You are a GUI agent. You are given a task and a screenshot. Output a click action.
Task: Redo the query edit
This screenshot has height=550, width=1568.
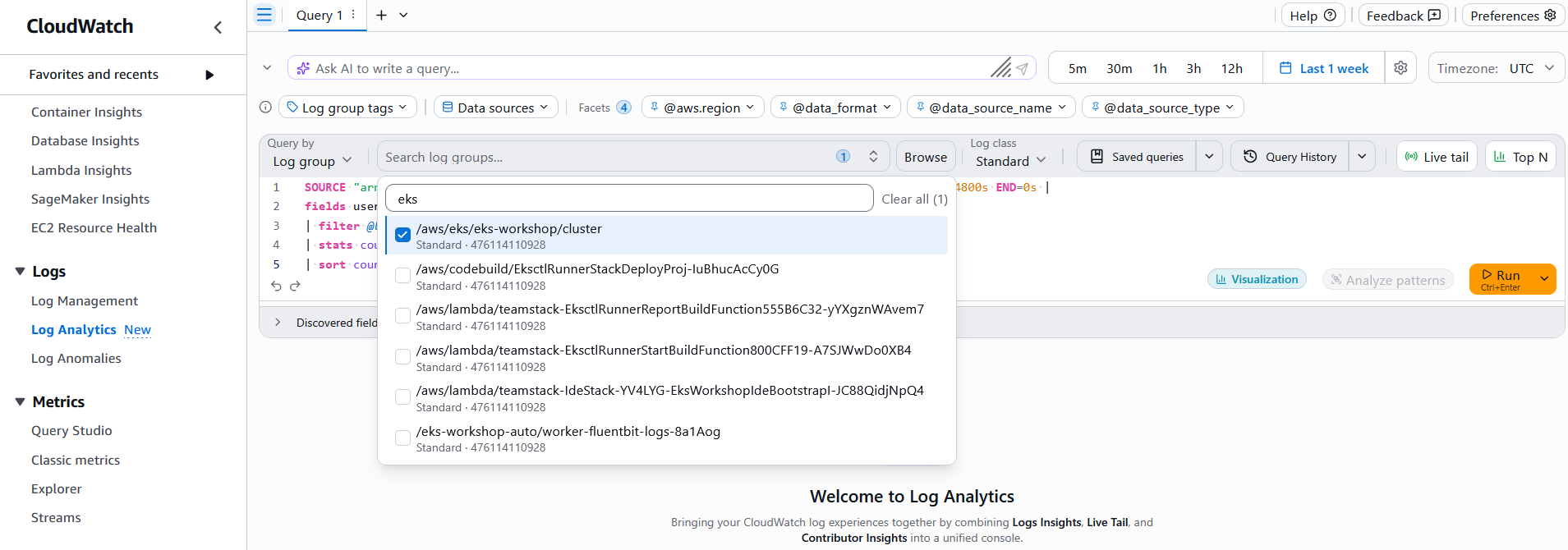point(295,286)
